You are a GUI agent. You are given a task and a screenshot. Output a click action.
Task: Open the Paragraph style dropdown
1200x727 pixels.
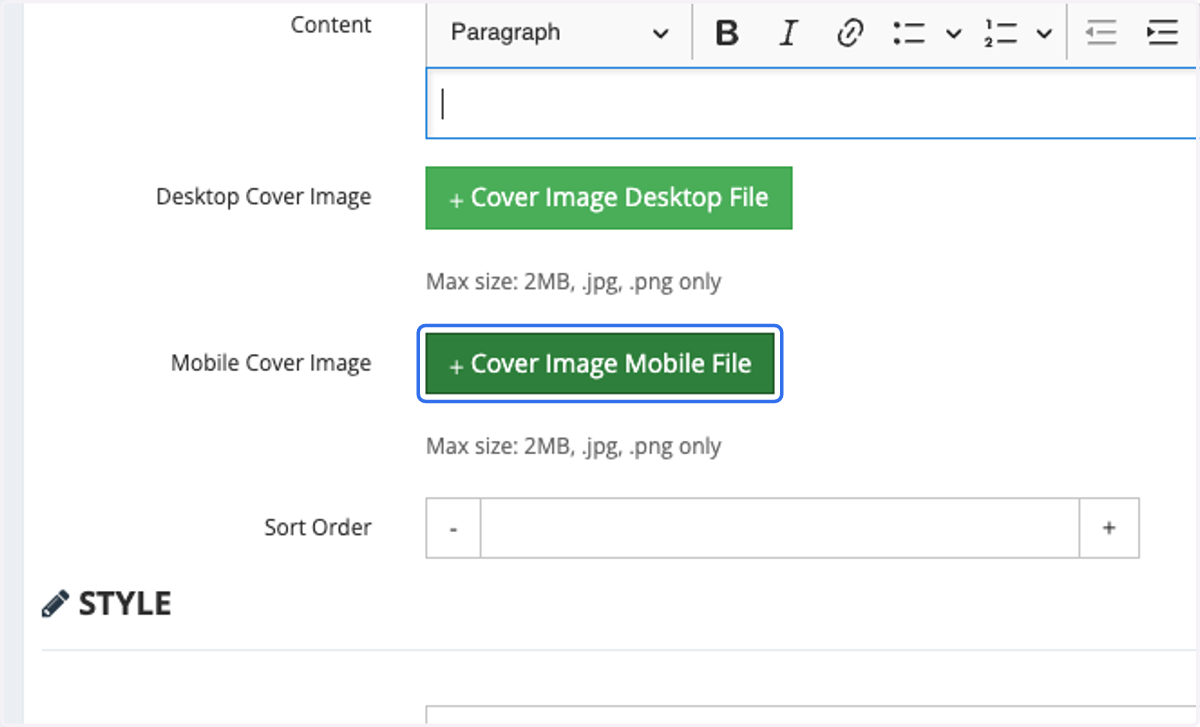click(559, 33)
